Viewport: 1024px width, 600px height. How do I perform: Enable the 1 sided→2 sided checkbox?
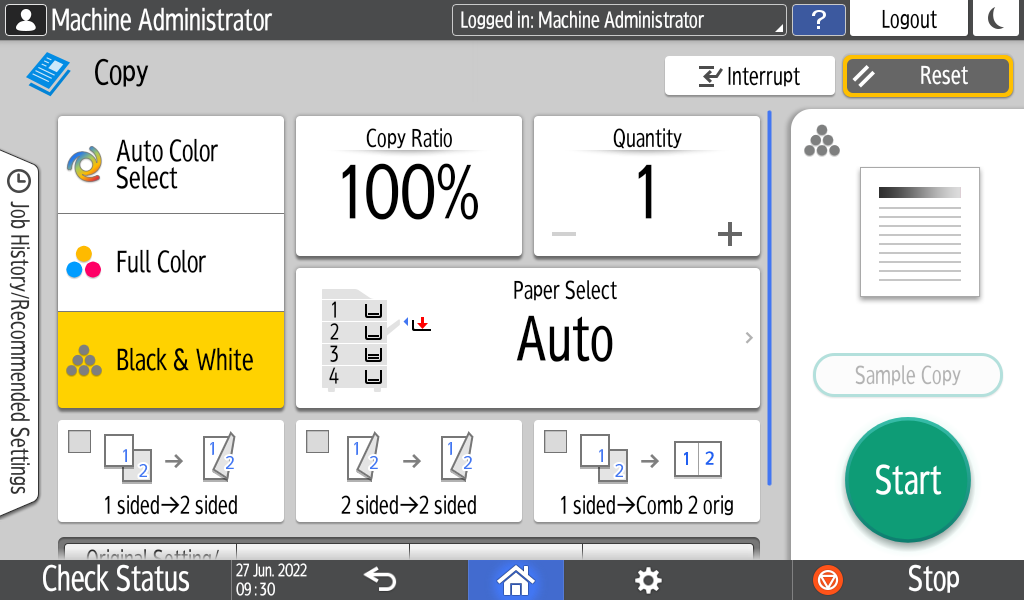point(80,442)
